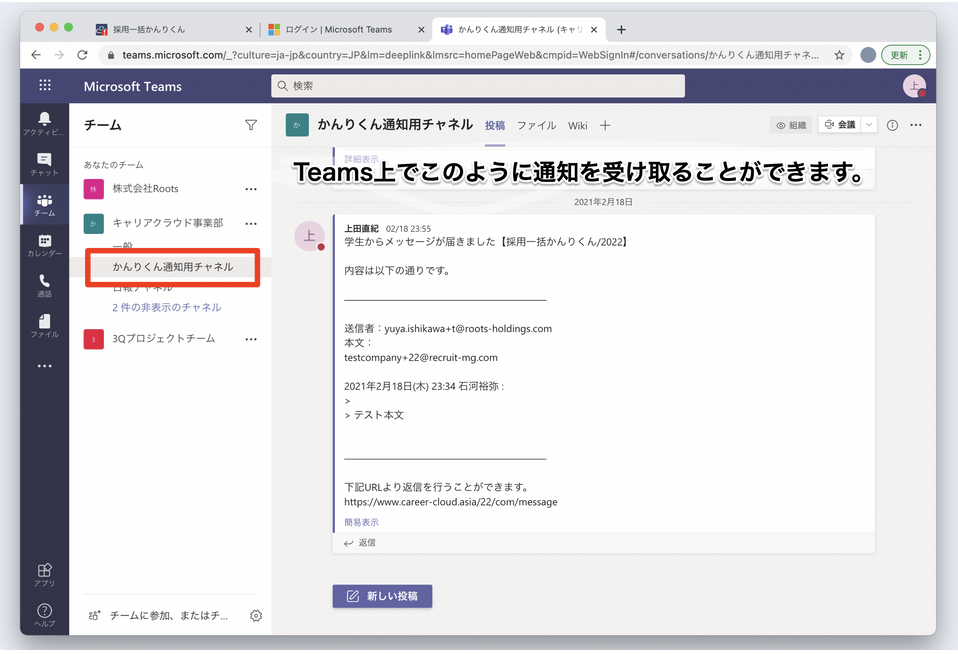Image resolution: width=958 pixels, height=654 pixels.
Task: Switch to the ファイル tab of the channel
Action: (x=537, y=126)
